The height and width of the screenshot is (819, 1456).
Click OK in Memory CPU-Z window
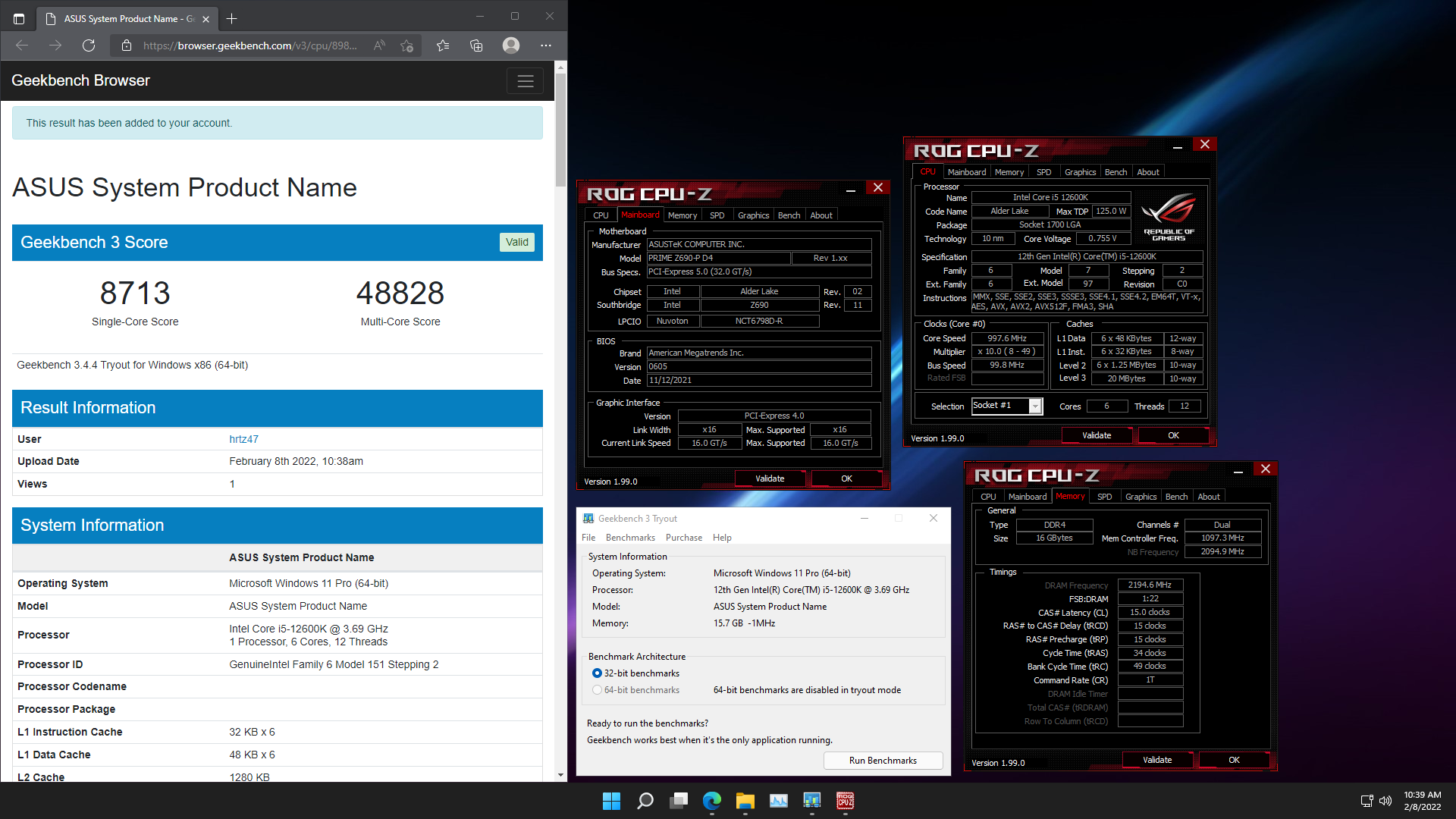(1234, 760)
